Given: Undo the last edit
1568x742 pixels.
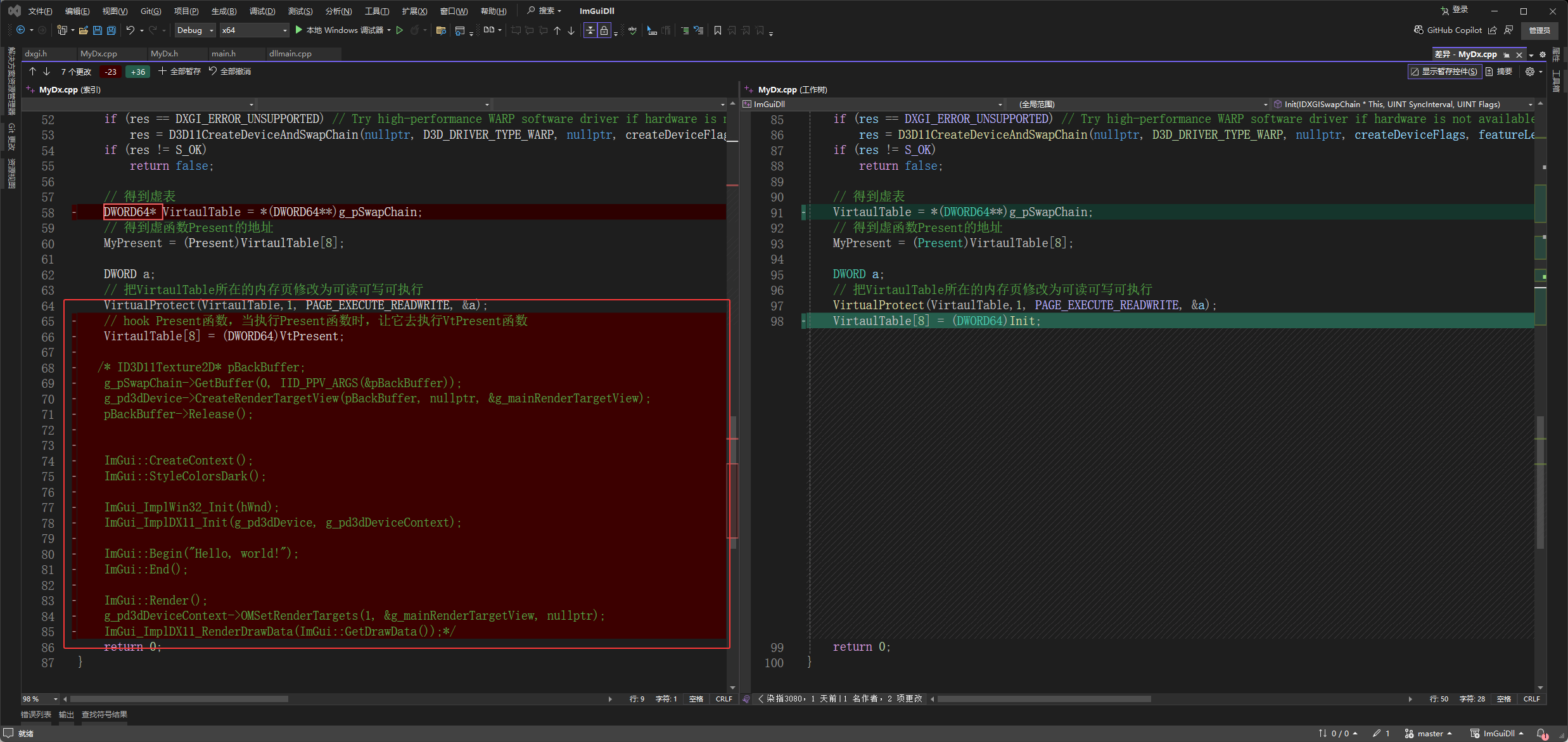Looking at the screenshot, I should 130,30.
